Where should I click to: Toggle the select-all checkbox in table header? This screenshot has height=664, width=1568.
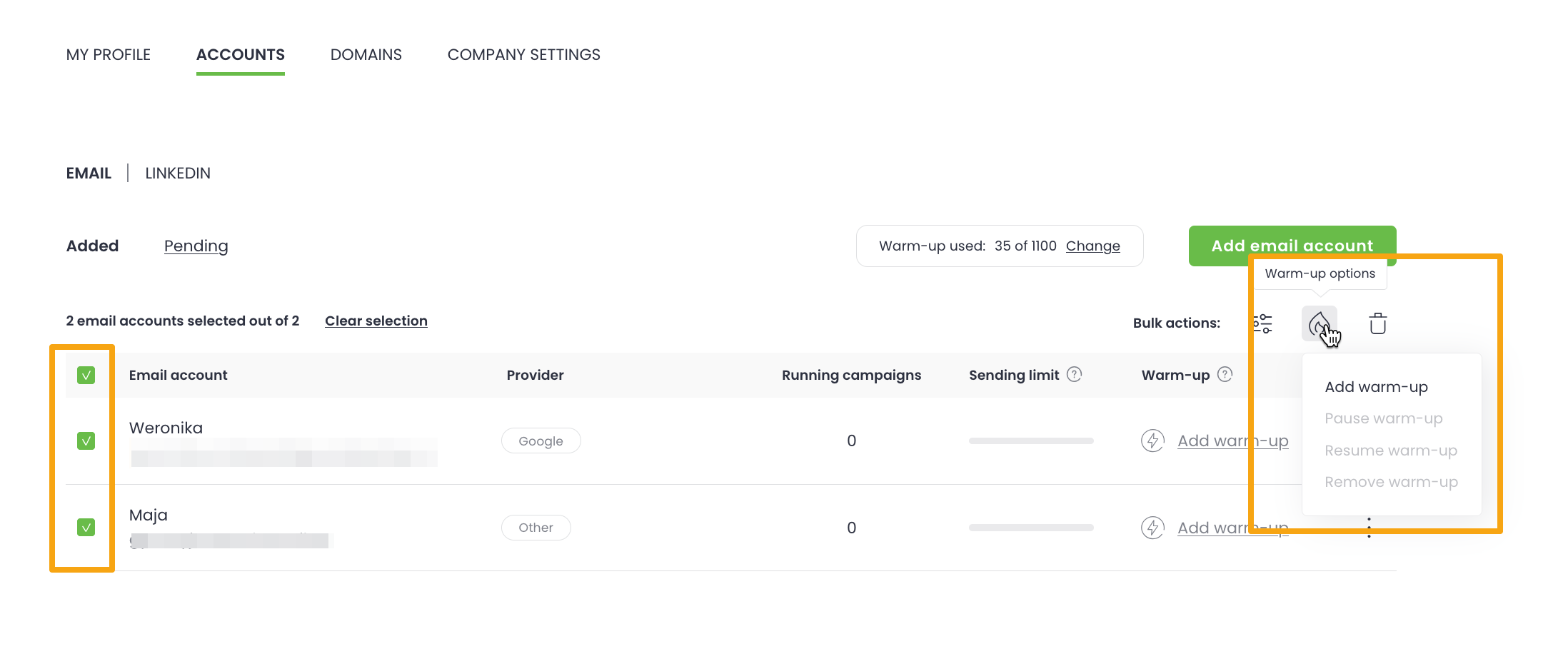(86, 375)
